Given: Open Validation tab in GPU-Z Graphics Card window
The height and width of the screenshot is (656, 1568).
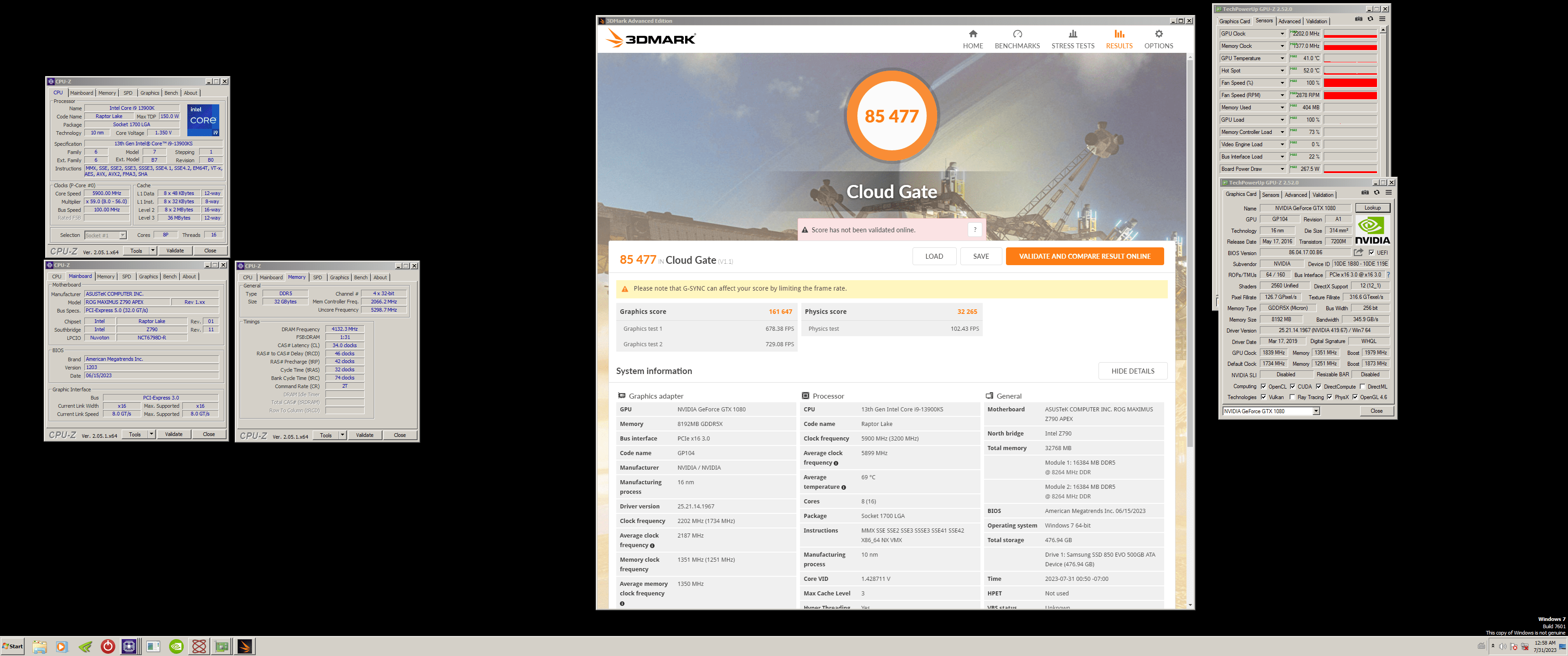Looking at the screenshot, I should pyautogui.click(x=1323, y=195).
